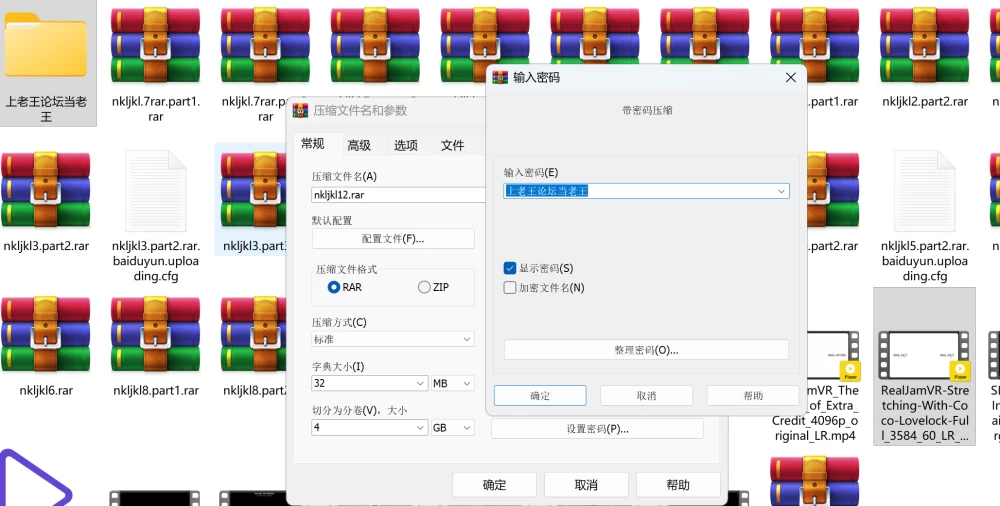Click 帮助 in the 输入密码 dialog
1000x506 pixels.
tap(753, 396)
